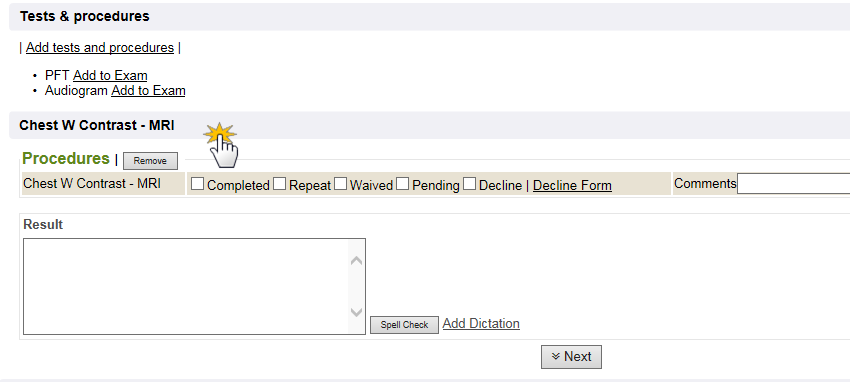Click the Chest W Contrast - MRI header bar
Screen dimensions: 850x382
click(429, 125)
